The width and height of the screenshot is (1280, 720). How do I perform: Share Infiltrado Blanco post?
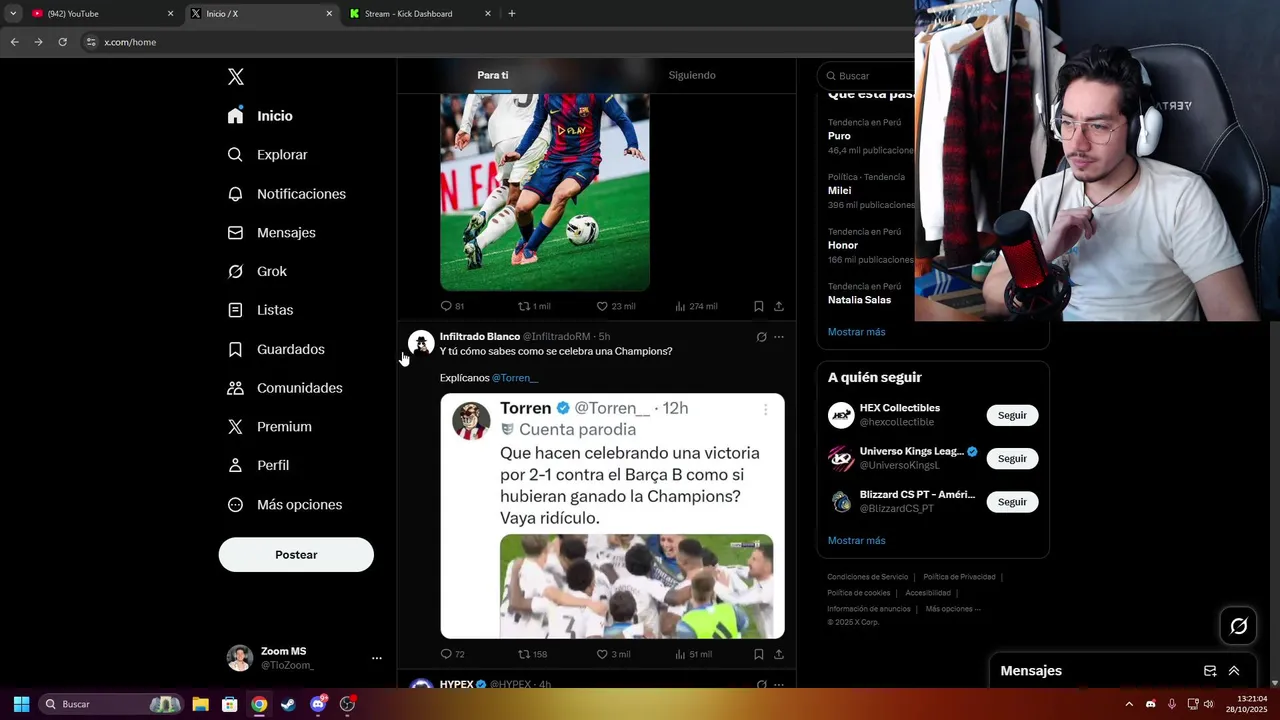click(x=779, y=654)
